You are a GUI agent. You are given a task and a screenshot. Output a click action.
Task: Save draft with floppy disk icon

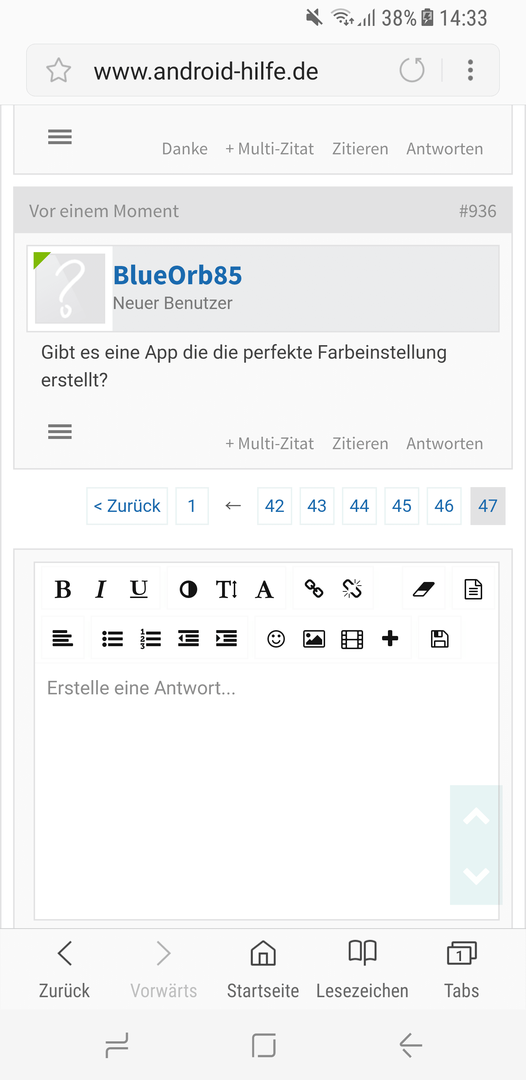pyautogui.click(x=439, y=638)
